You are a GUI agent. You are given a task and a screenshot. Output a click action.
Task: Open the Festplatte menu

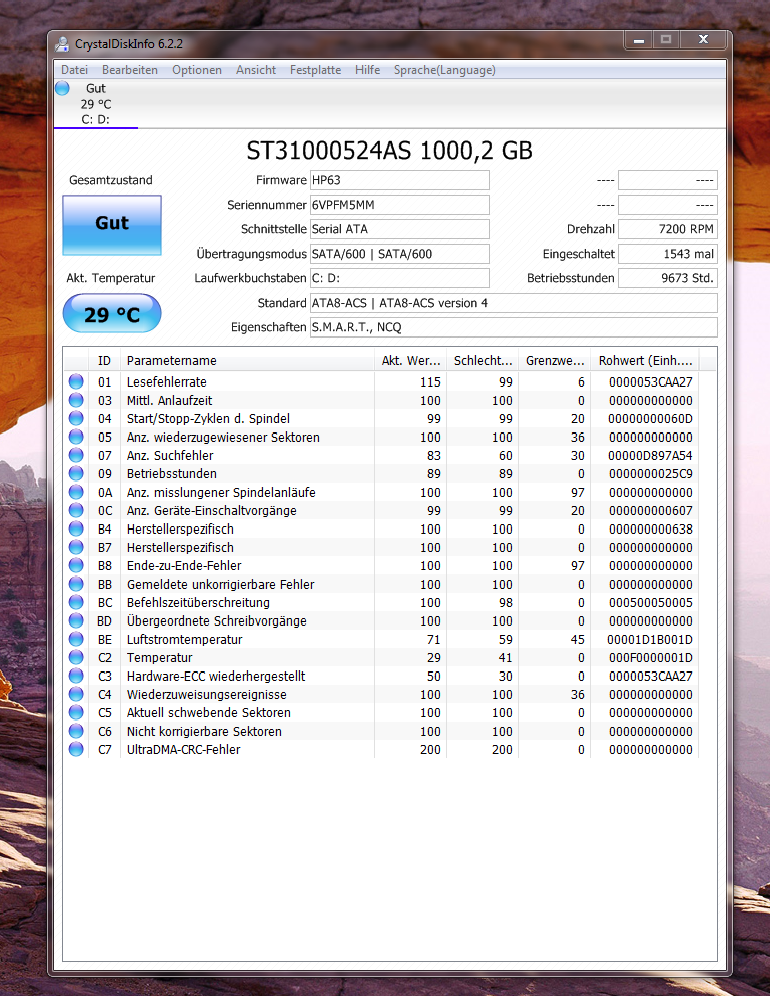[x=315, y=70]
